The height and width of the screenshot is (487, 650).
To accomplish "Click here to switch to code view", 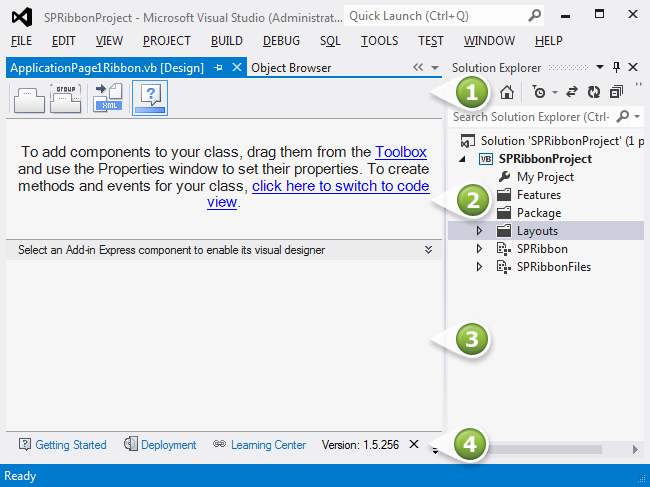I will (x=341, y=186).
